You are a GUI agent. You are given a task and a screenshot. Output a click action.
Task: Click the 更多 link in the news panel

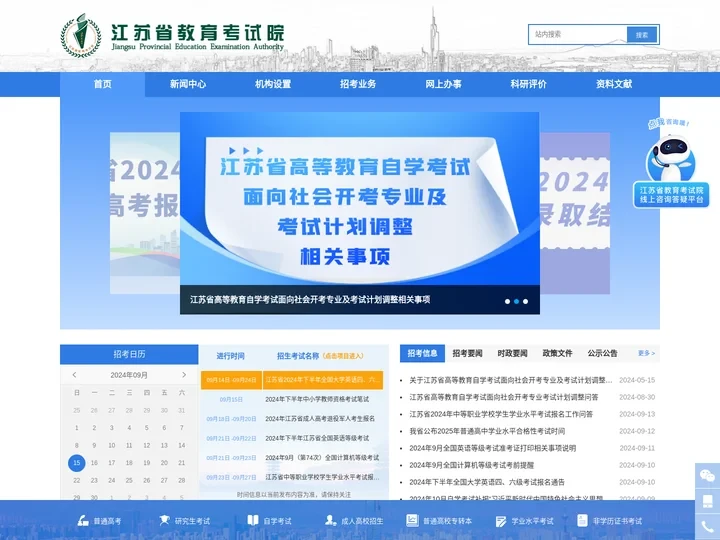646,353
